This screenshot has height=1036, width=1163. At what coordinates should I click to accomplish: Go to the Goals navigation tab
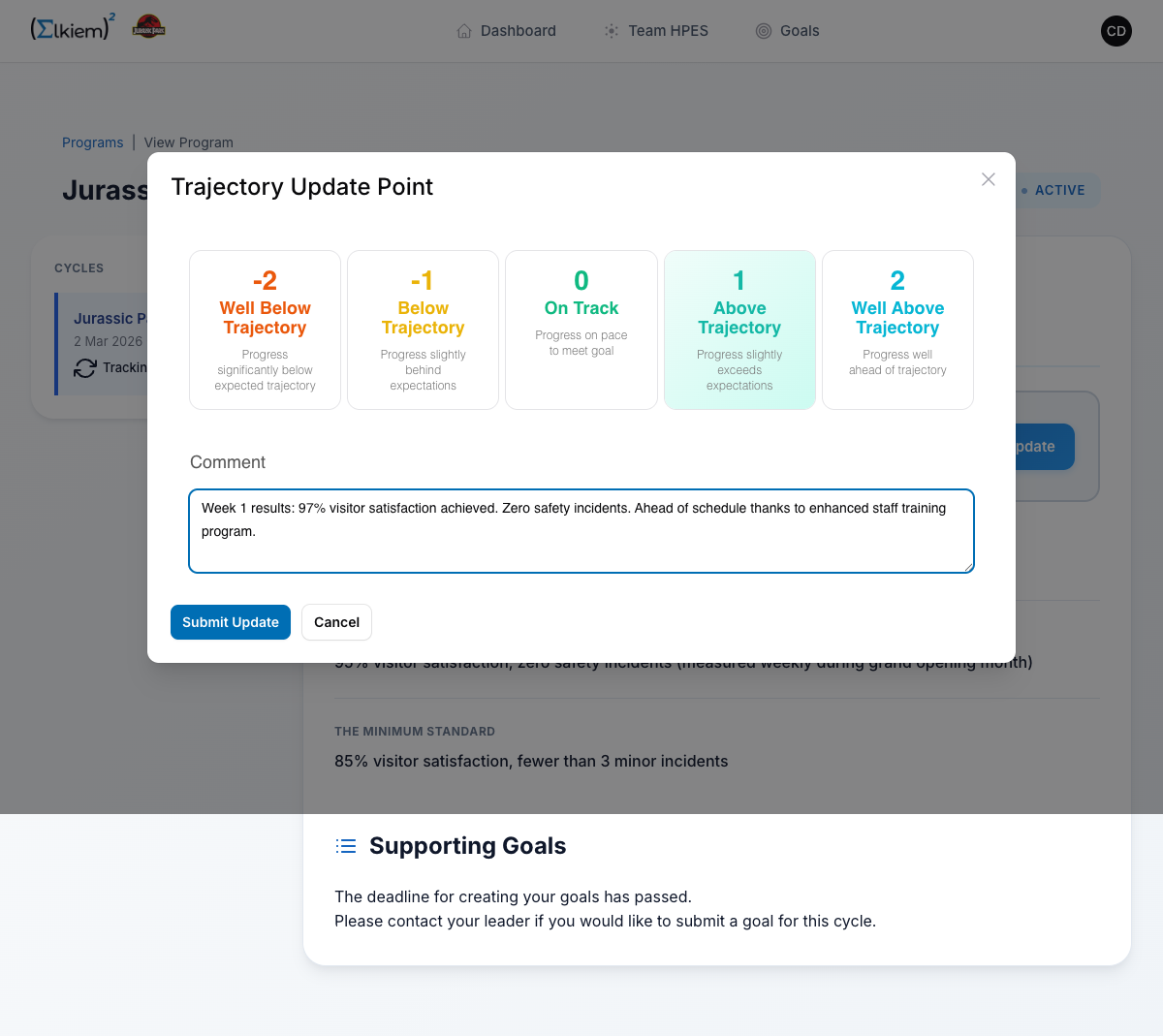(x=800, y=31)
